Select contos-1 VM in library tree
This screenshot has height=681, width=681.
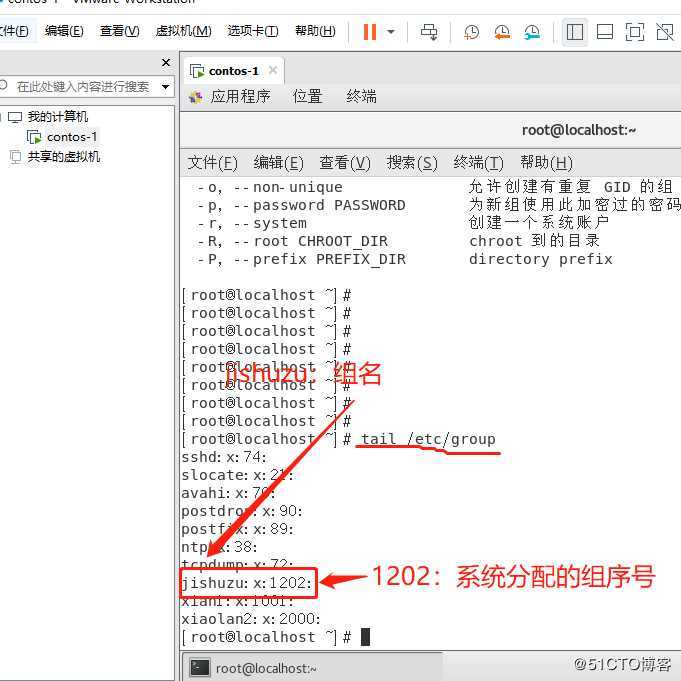pos(72,137)
